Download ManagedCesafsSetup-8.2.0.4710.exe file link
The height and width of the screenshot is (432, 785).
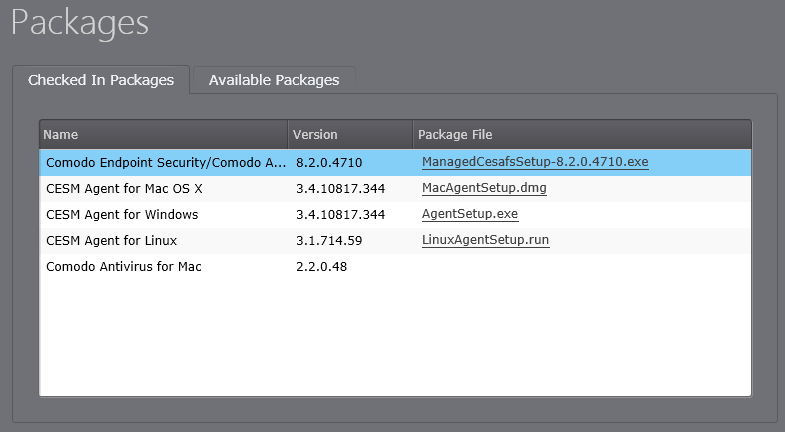click(x=535, y=162)
